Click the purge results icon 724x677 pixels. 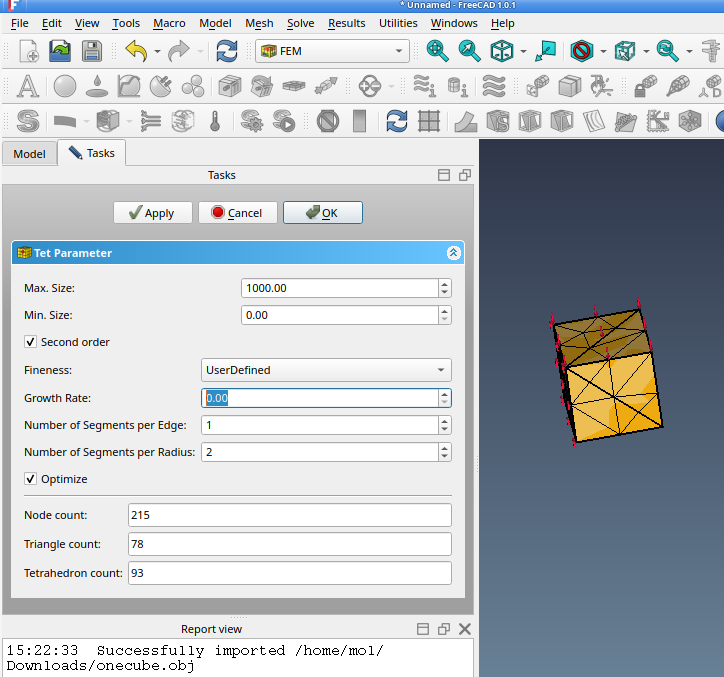pyautogui.click(x=328, y=121)
